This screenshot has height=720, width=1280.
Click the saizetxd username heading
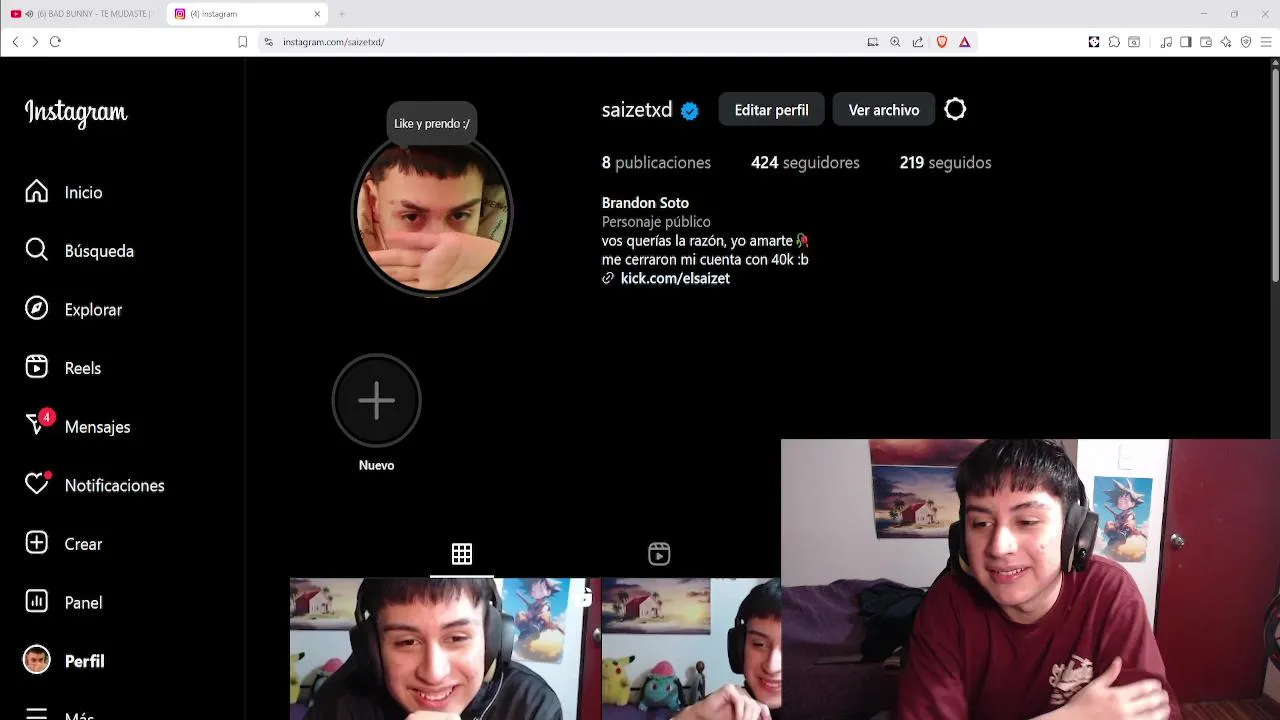[637, 110]
